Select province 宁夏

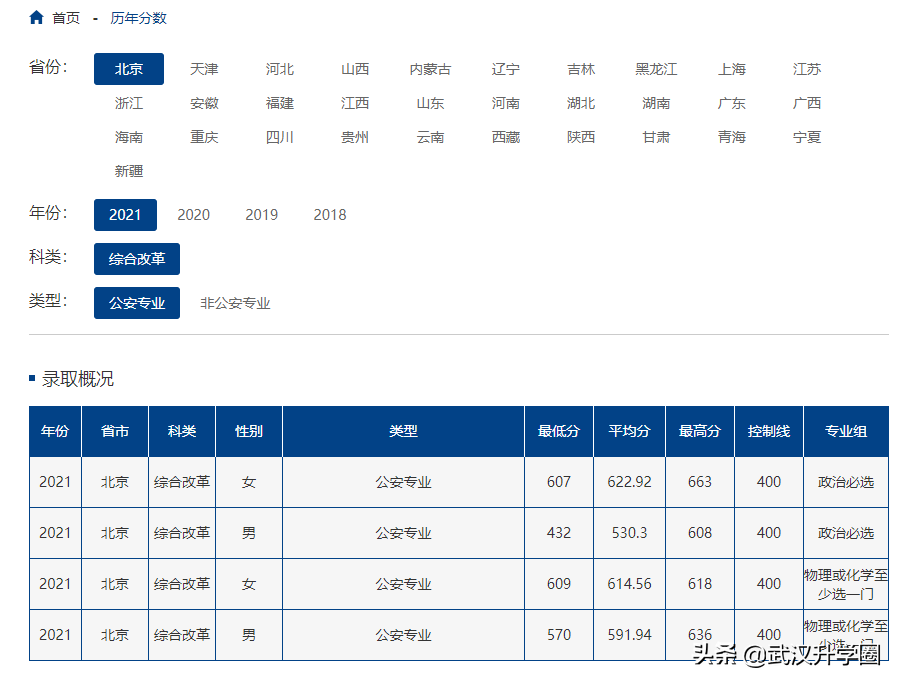(x=807, y=137)
